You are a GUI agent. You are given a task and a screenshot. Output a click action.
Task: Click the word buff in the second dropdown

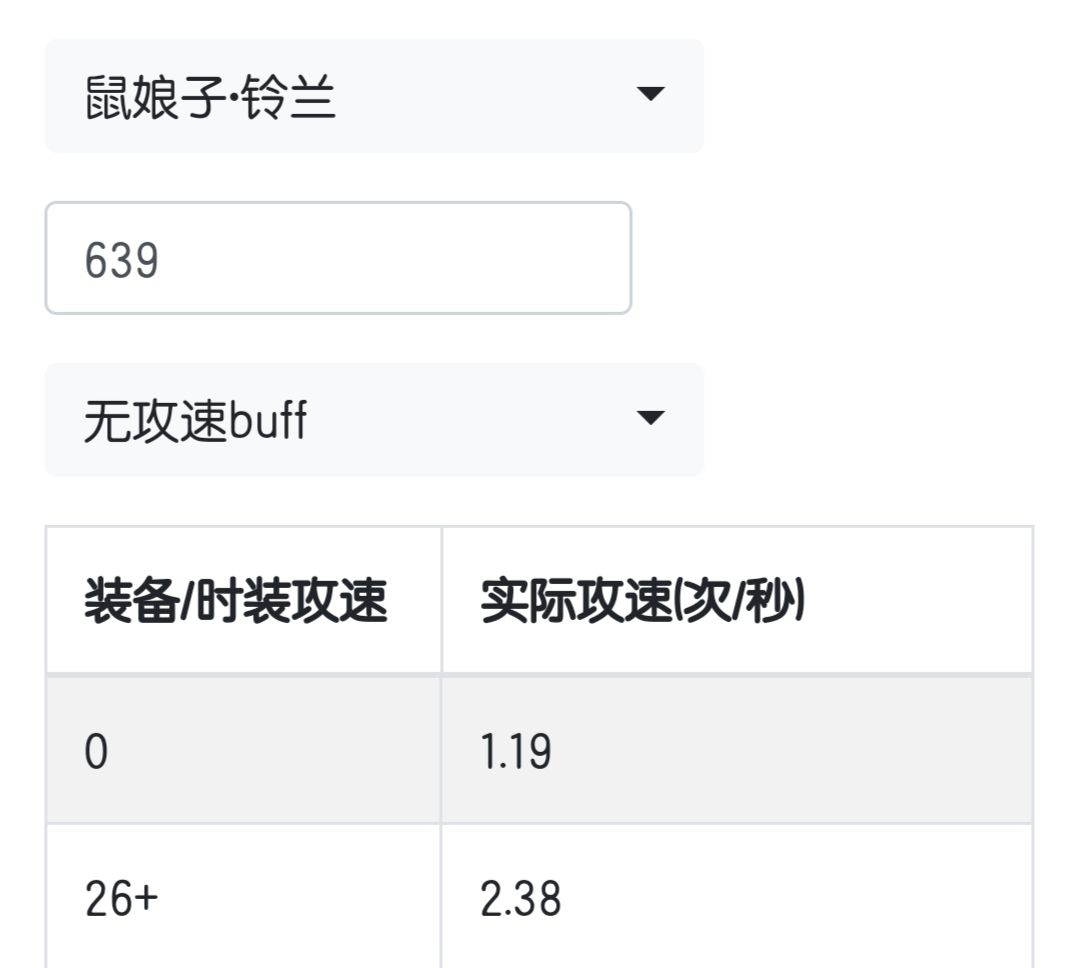[x=268, y=421]
